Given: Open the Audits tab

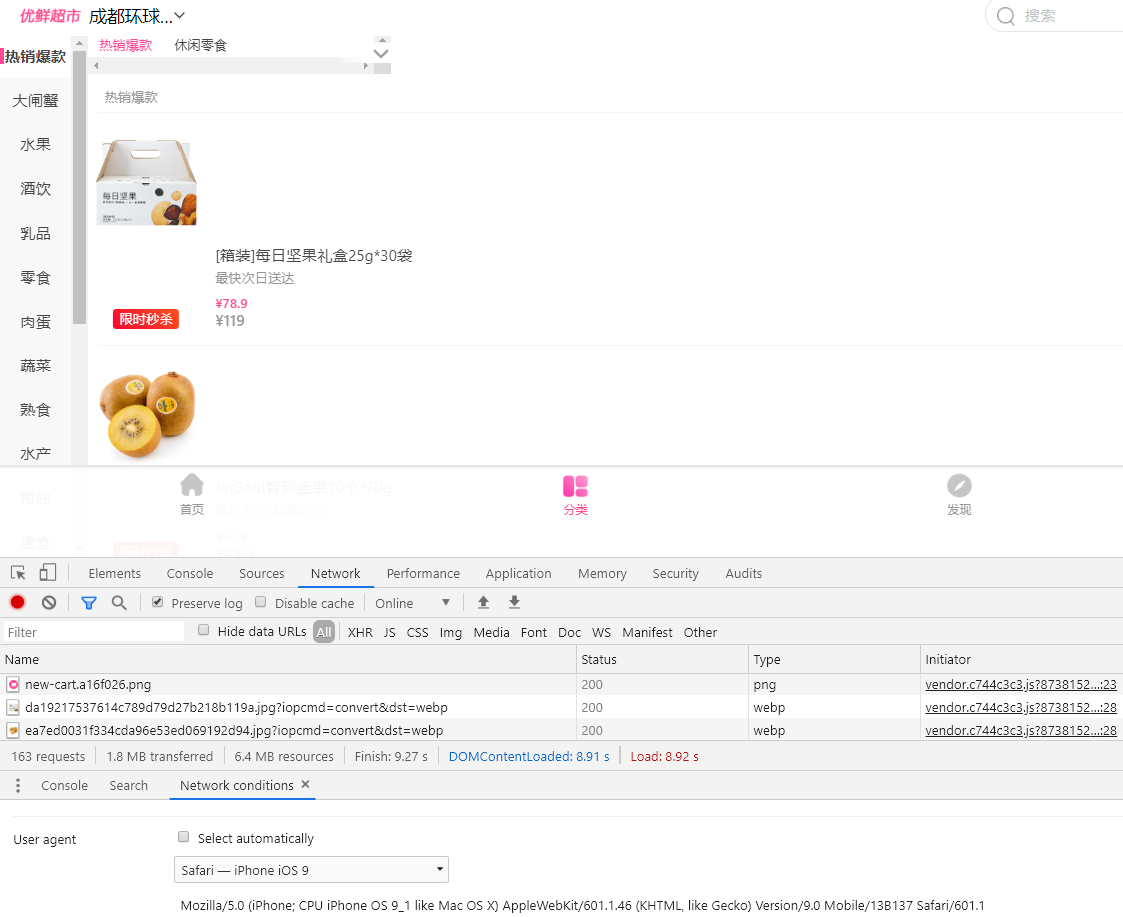Looking at the screenshot, I should pos(743,574).
